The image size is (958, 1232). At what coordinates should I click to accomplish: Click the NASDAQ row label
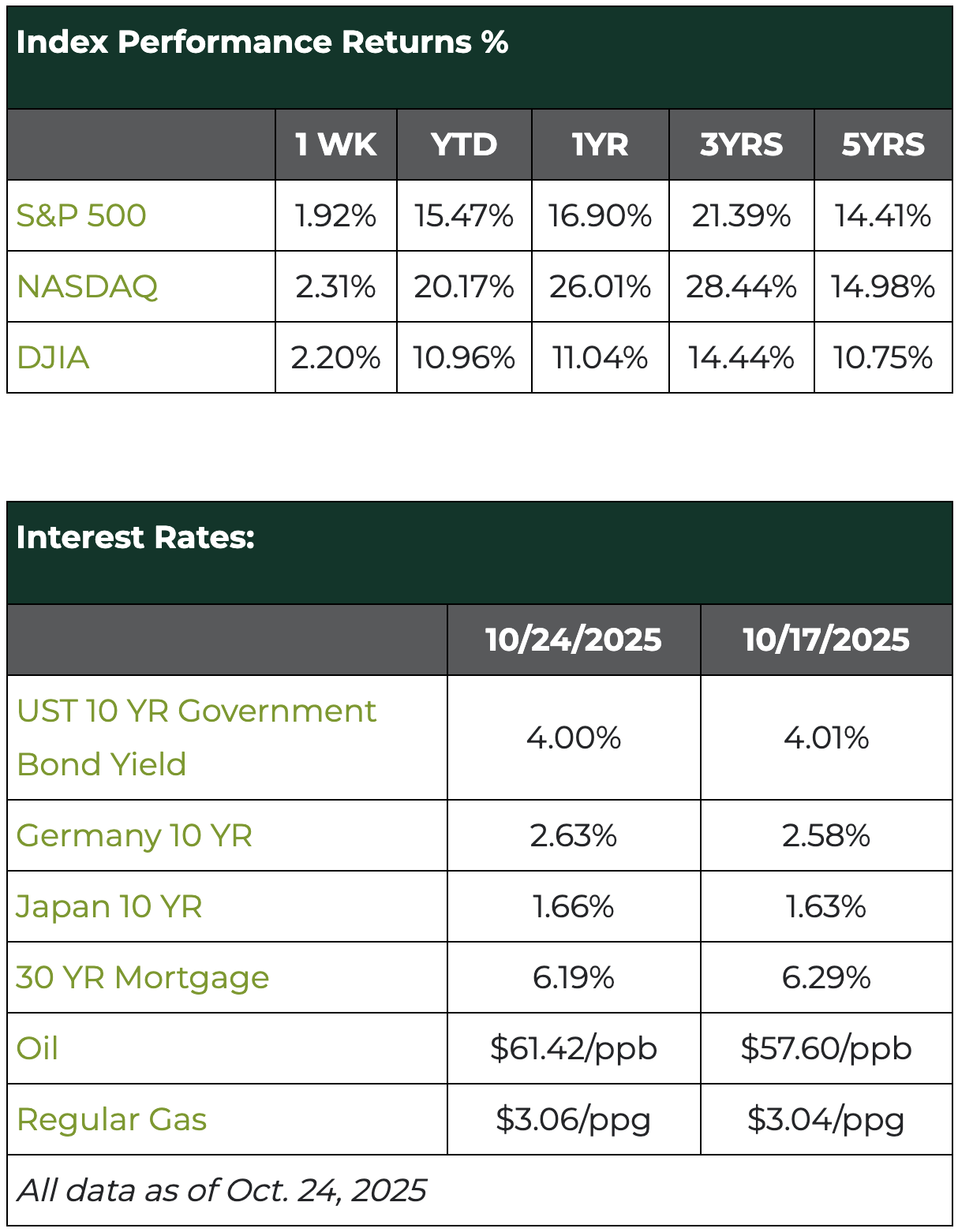tap(87, 286)
